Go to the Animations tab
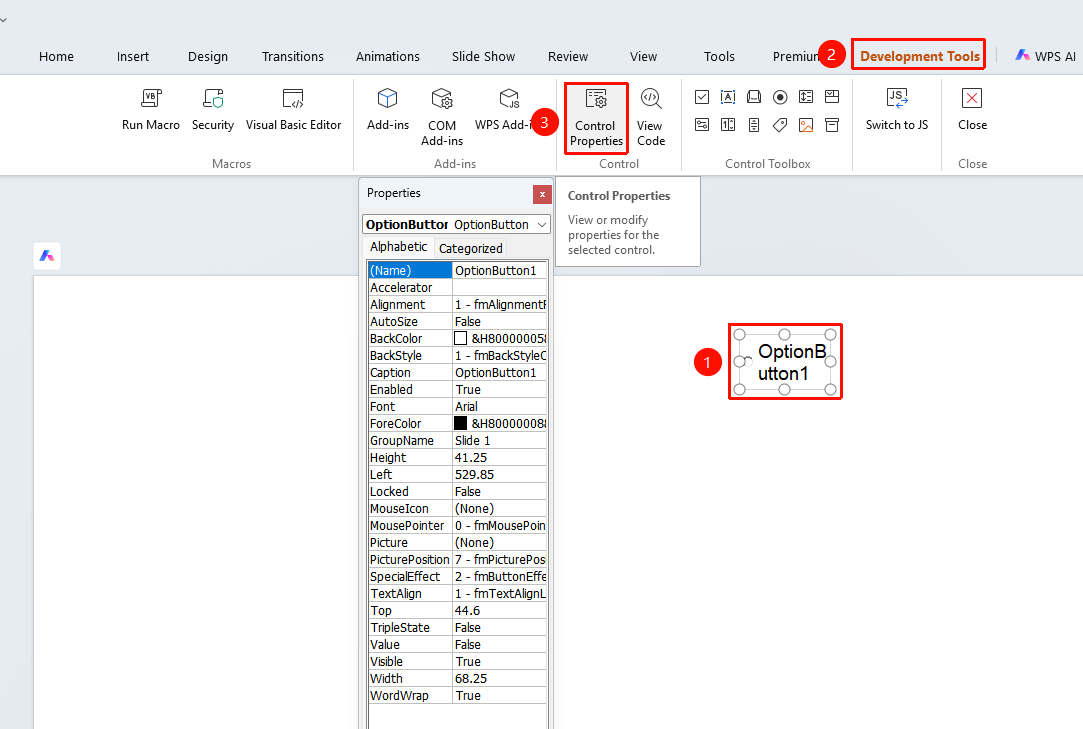1083x729 pixels. pyautogui.click(x=387, y=57)
